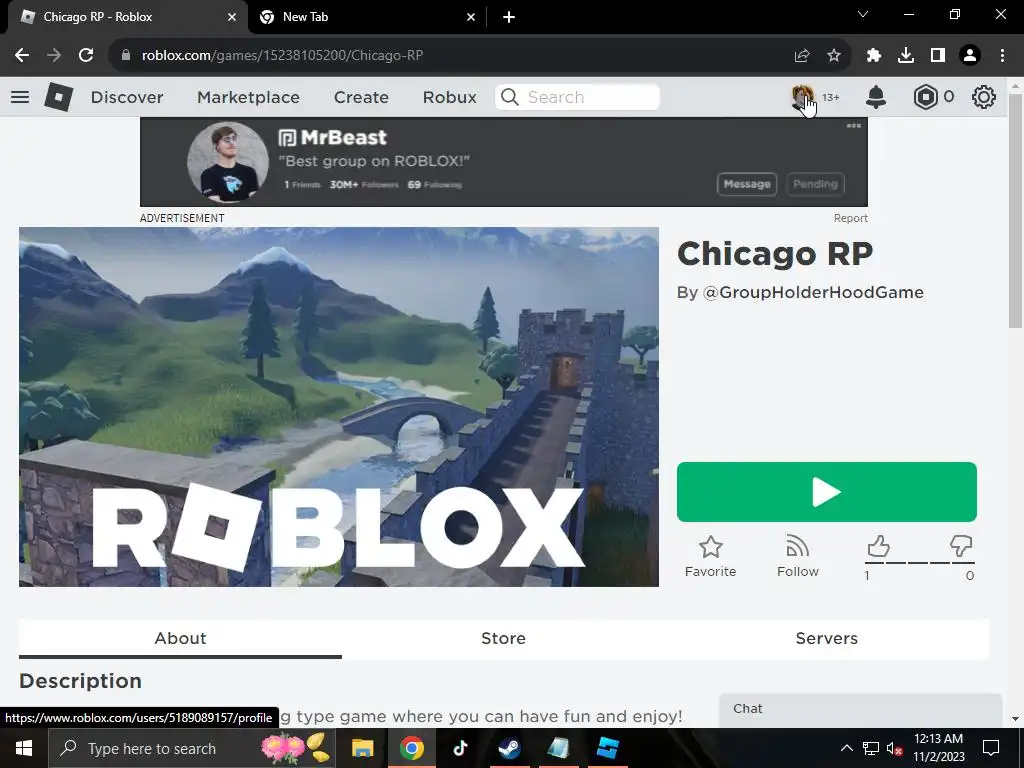Screen dimensions: 1024x768
Task: Click the address bar URL
Action: click(283, 56)
